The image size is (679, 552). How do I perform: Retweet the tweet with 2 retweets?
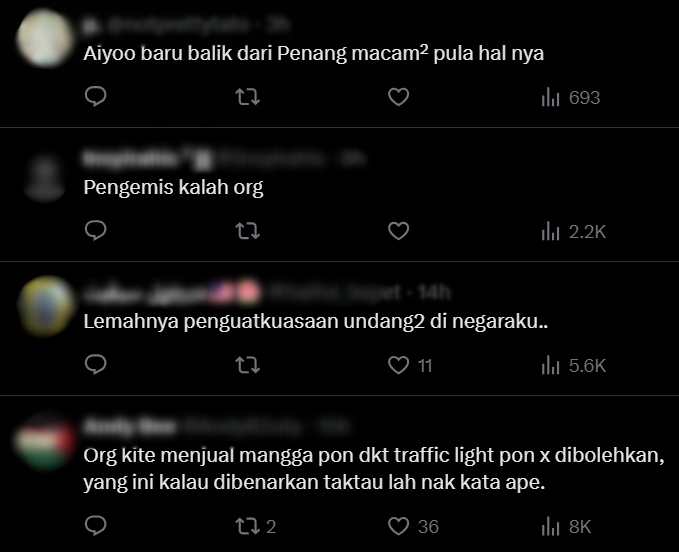tap(255, 526)
